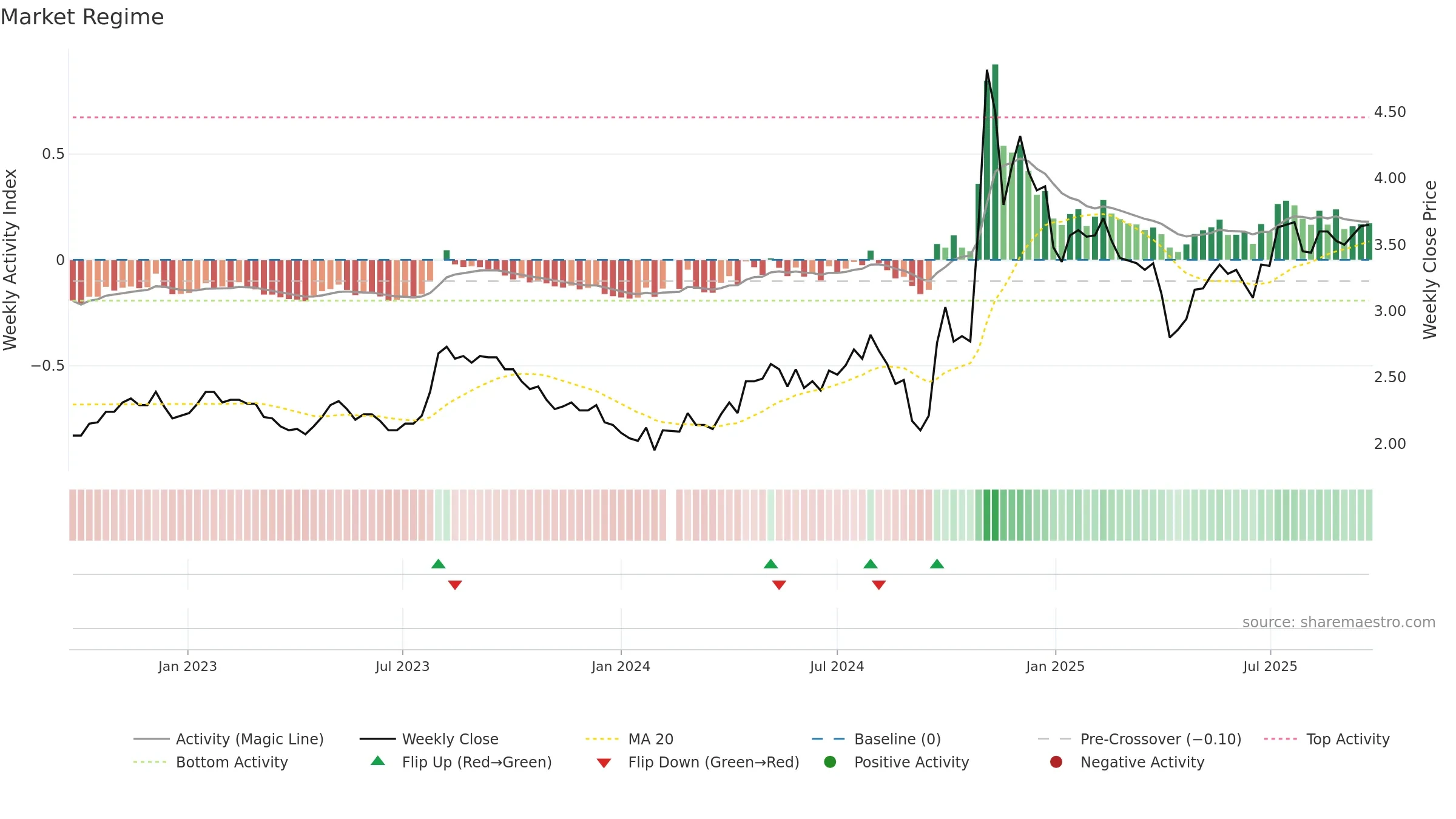Click dark red circle icon for Negative Activity

[x=1056, y=761]
